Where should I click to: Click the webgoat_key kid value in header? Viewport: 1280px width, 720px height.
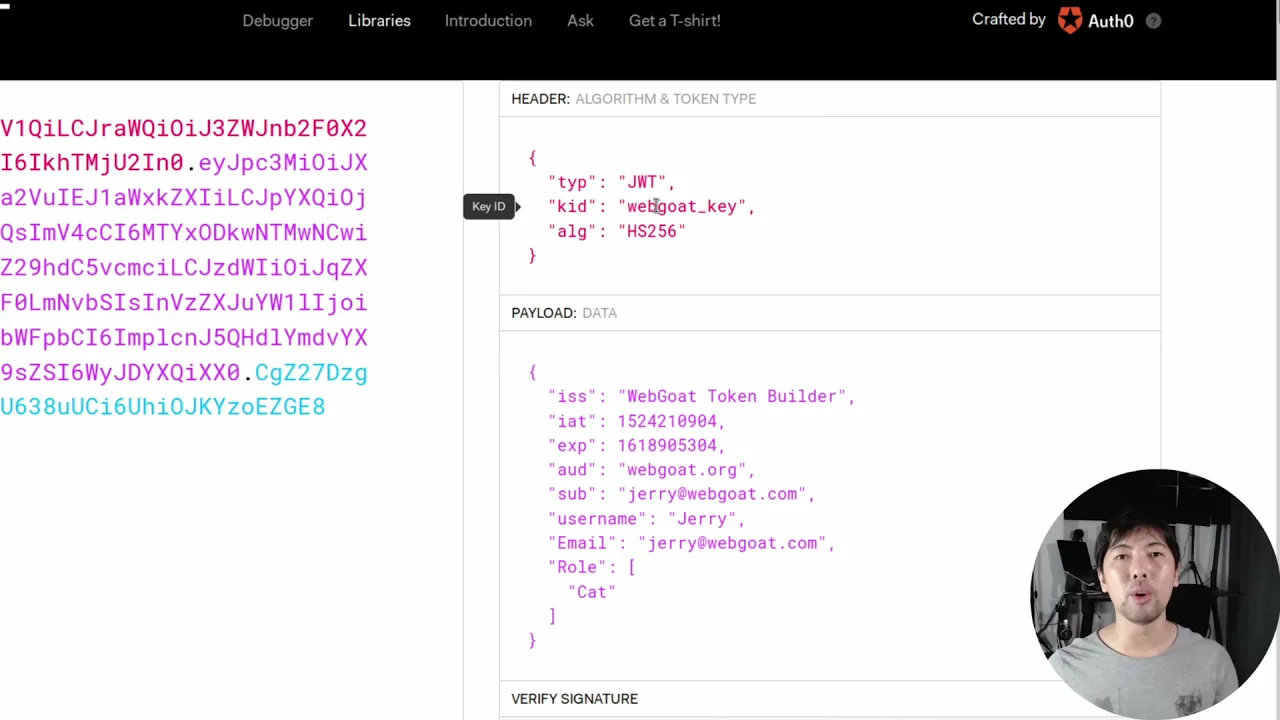tap(682, 206)
